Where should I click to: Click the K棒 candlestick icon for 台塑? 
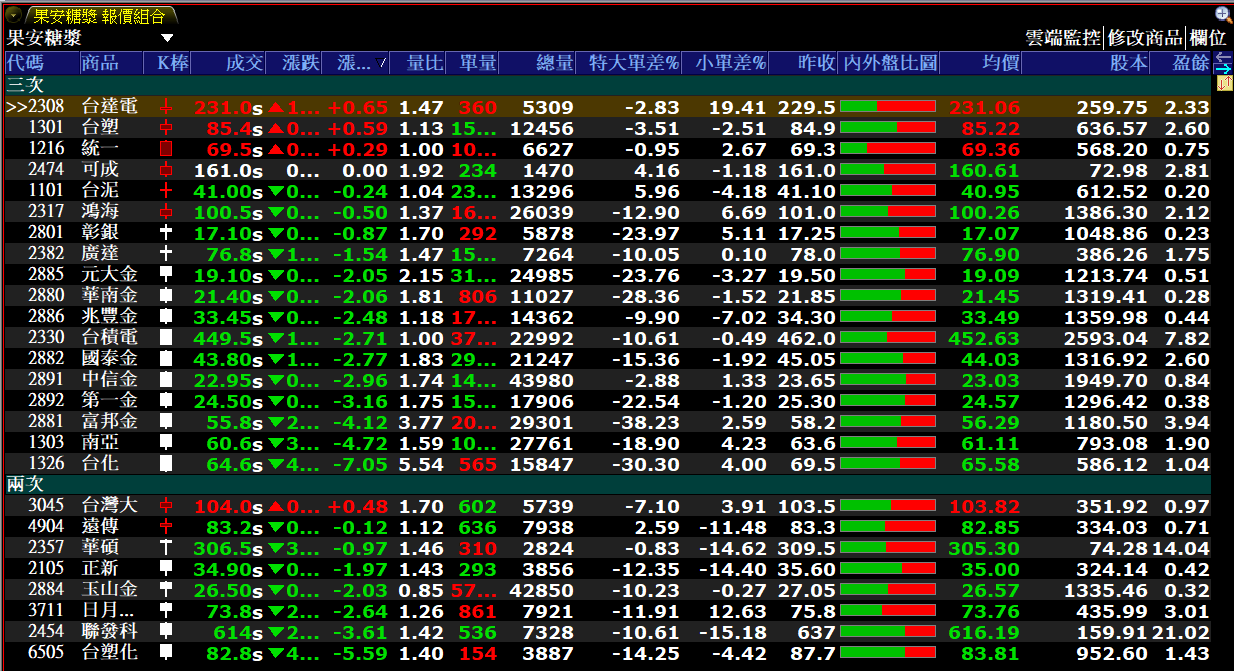(166, 128)
